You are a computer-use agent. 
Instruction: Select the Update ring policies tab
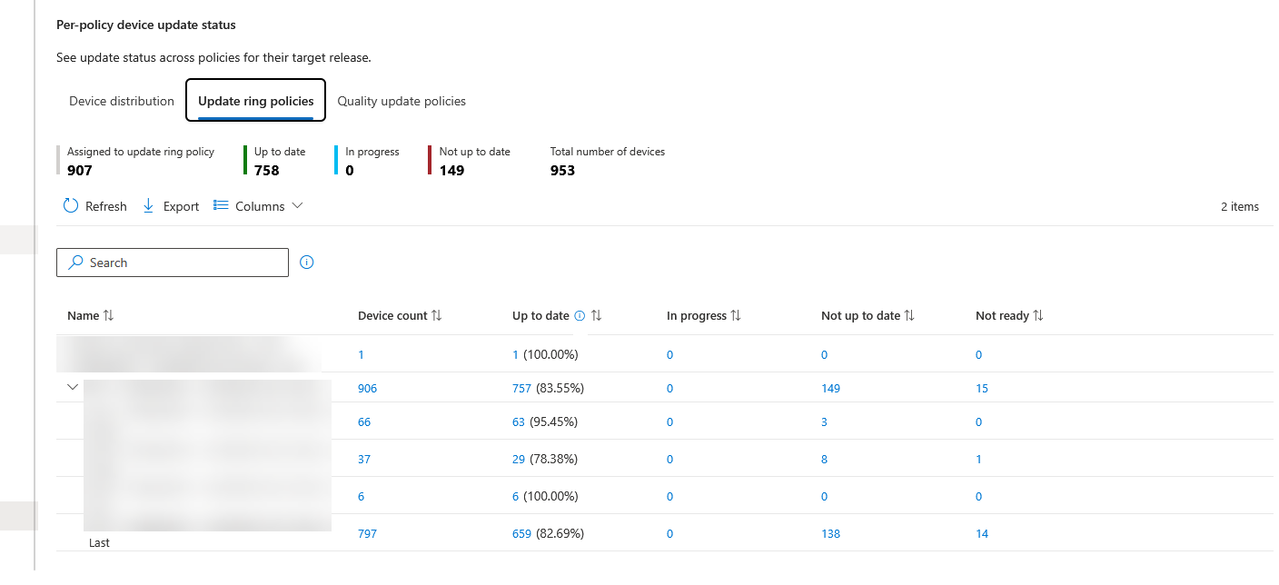[x=256, y=101]
